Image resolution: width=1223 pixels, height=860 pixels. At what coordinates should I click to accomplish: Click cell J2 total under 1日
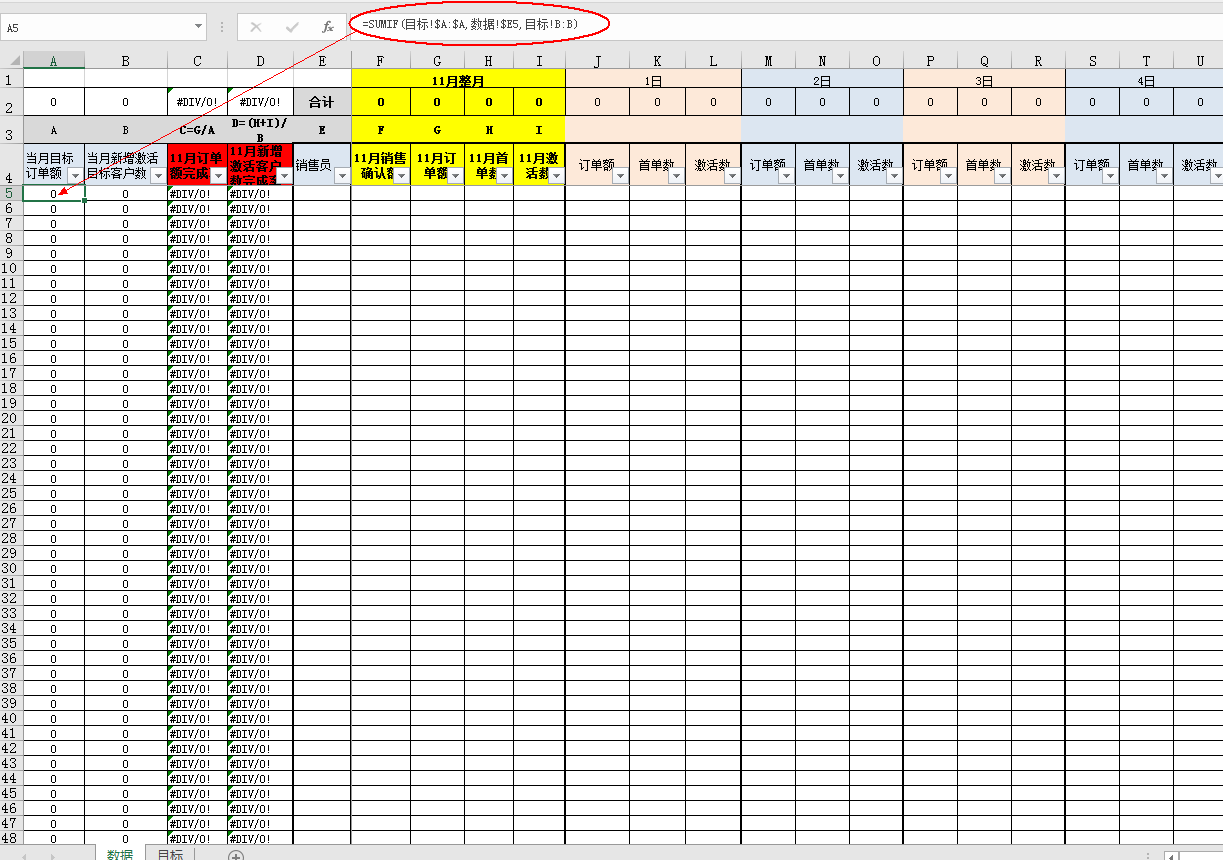pyautogui.click(x=597, y=102)
